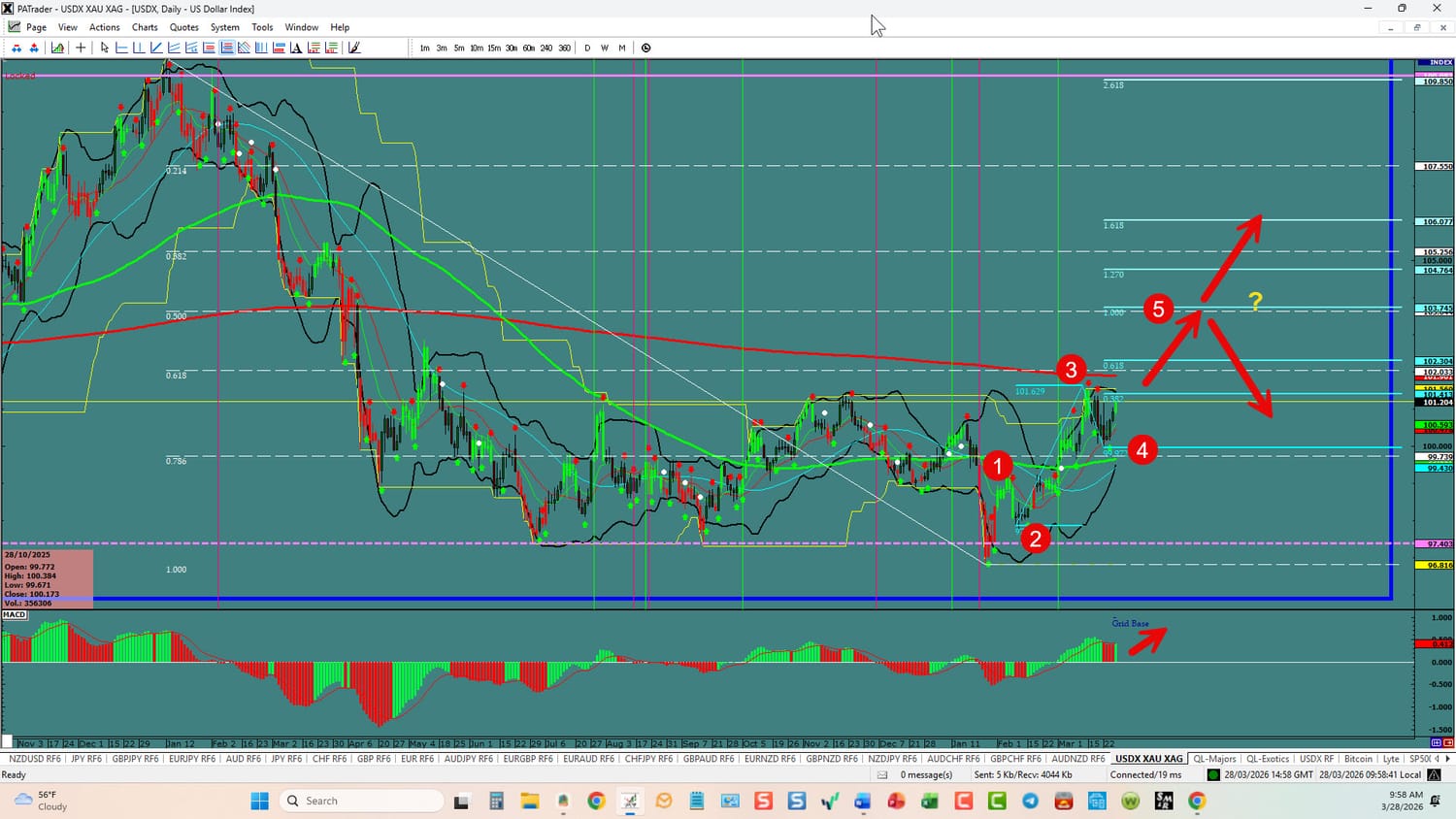Select the arrow pointer tool
Viewport: 1456px width, 819px height.
pyautogui.click(x=105, y=48)
